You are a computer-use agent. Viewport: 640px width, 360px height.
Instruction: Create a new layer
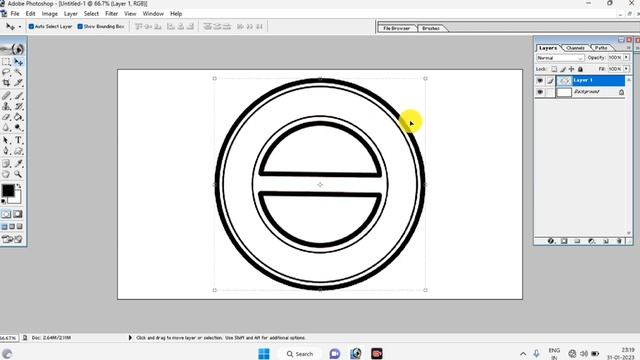(605, 241)
